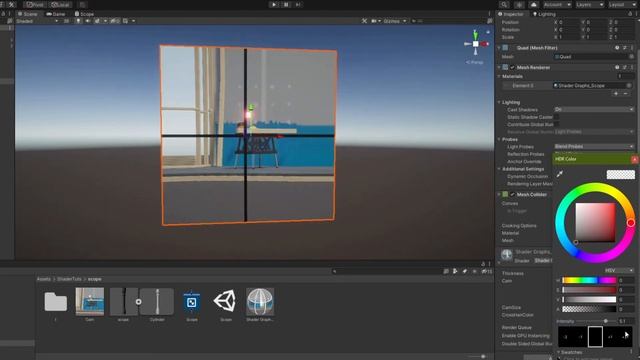Open object picker for Element 0 material
The width and height of the screenshot is (640, 360).
(629, 85)
